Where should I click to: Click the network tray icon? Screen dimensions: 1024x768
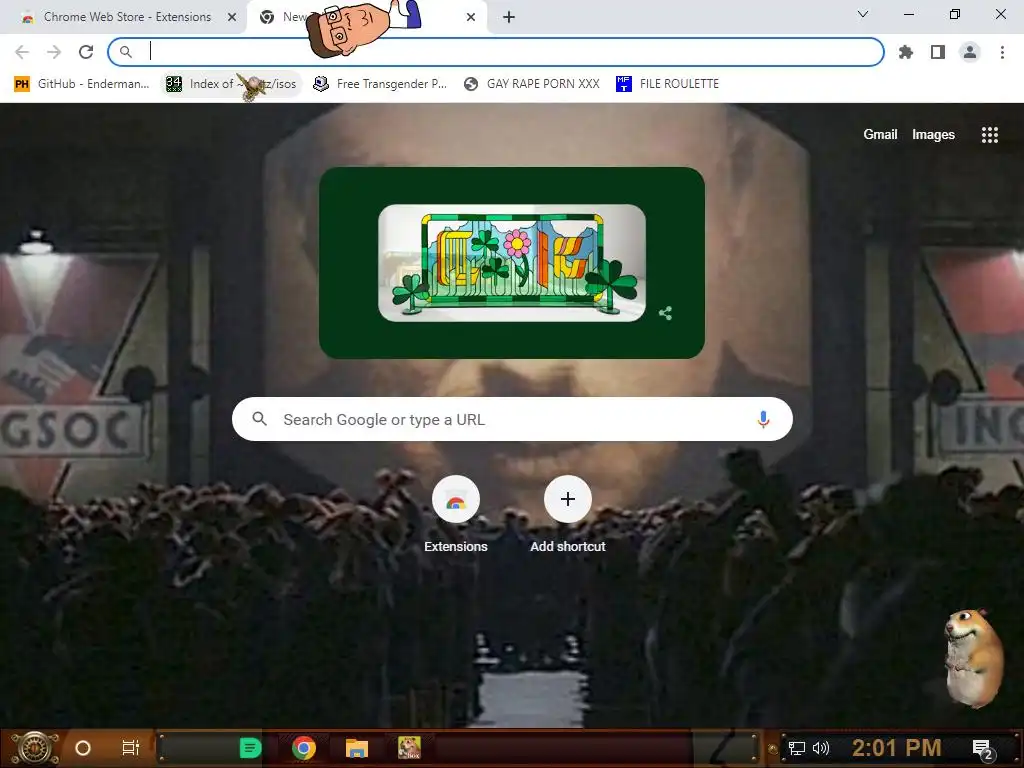coord(797,748)
